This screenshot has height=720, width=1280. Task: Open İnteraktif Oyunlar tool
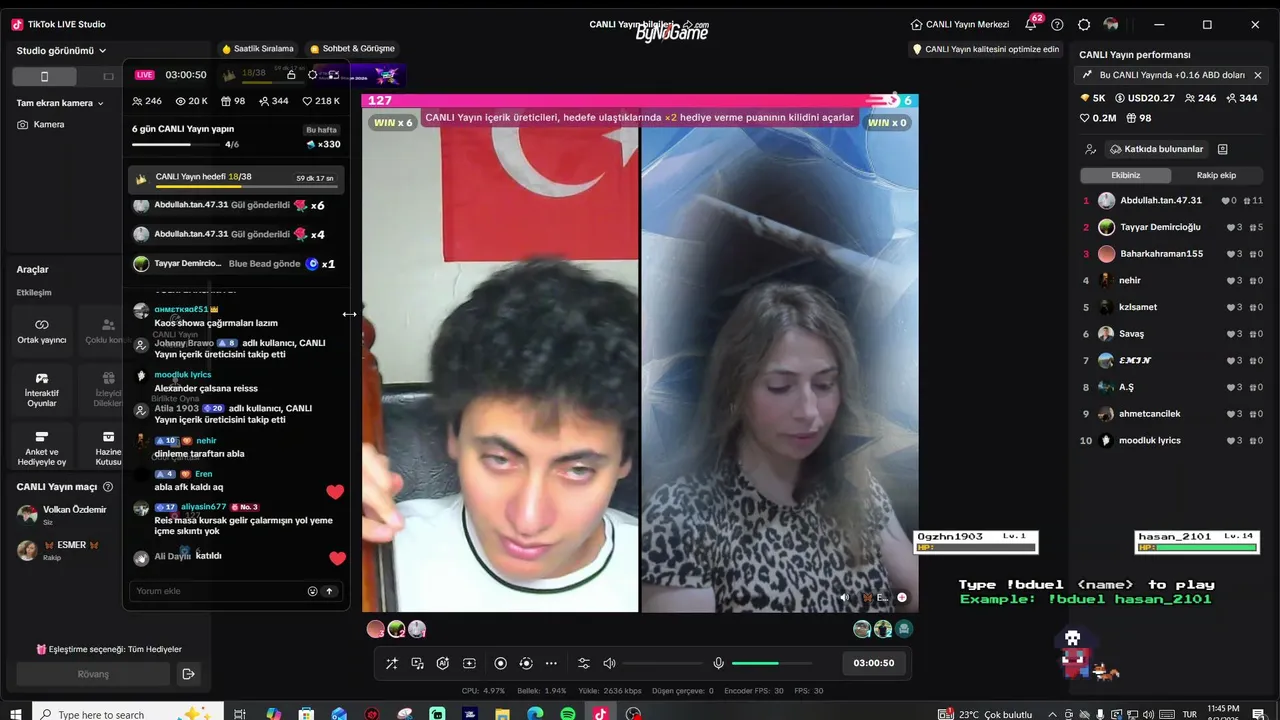coord(42,389)
